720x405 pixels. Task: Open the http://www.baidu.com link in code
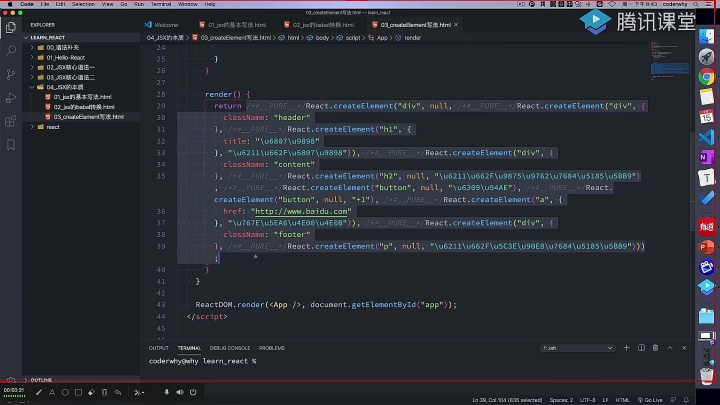[x=301, y=211]
